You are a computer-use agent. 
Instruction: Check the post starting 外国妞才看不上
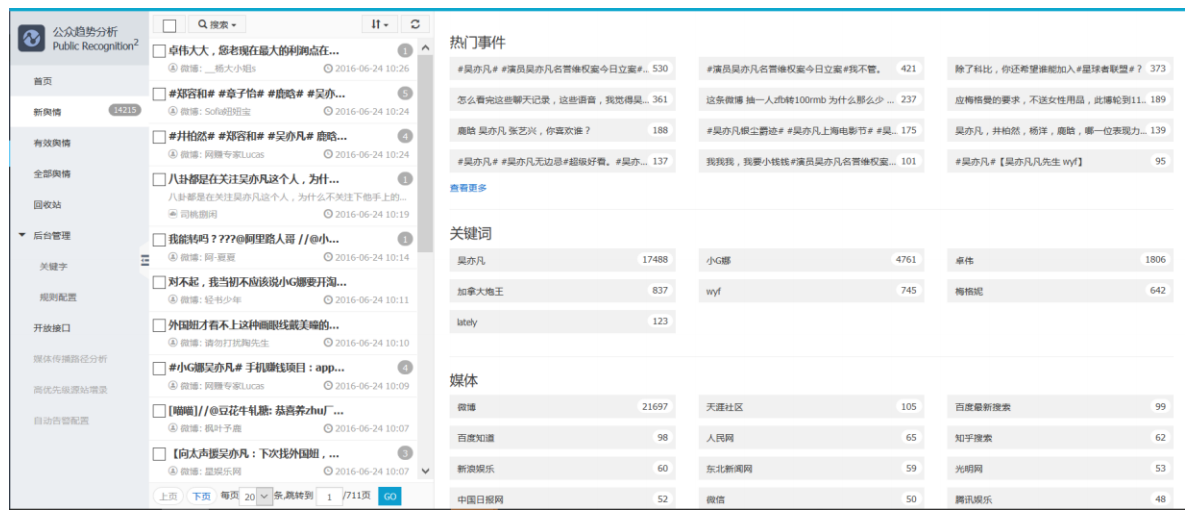coord(160,325)
